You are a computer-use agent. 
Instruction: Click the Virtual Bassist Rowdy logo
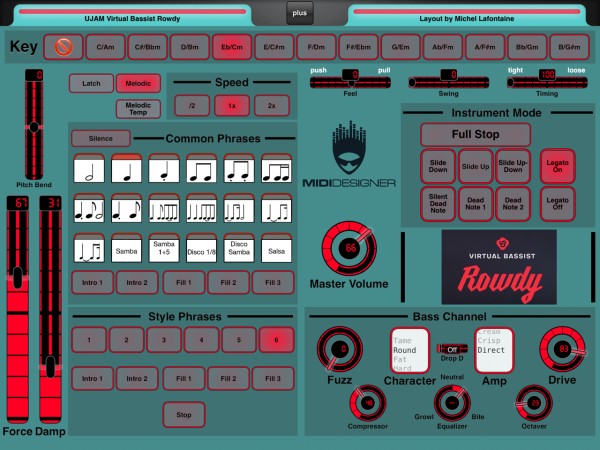point(499,267)
